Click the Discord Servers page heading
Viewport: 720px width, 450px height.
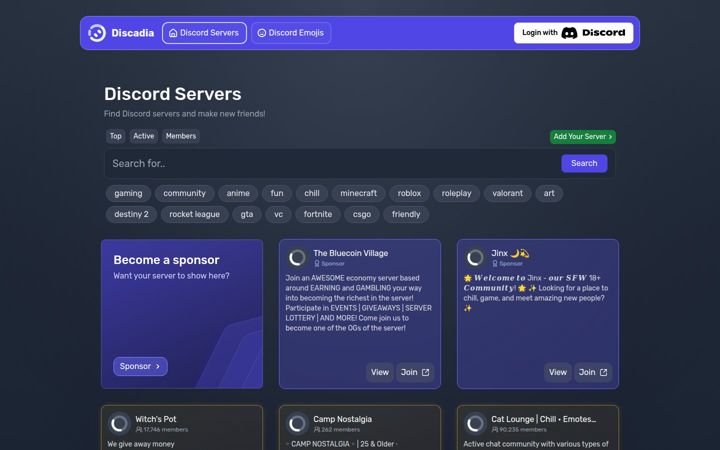(x=173, y=94)
